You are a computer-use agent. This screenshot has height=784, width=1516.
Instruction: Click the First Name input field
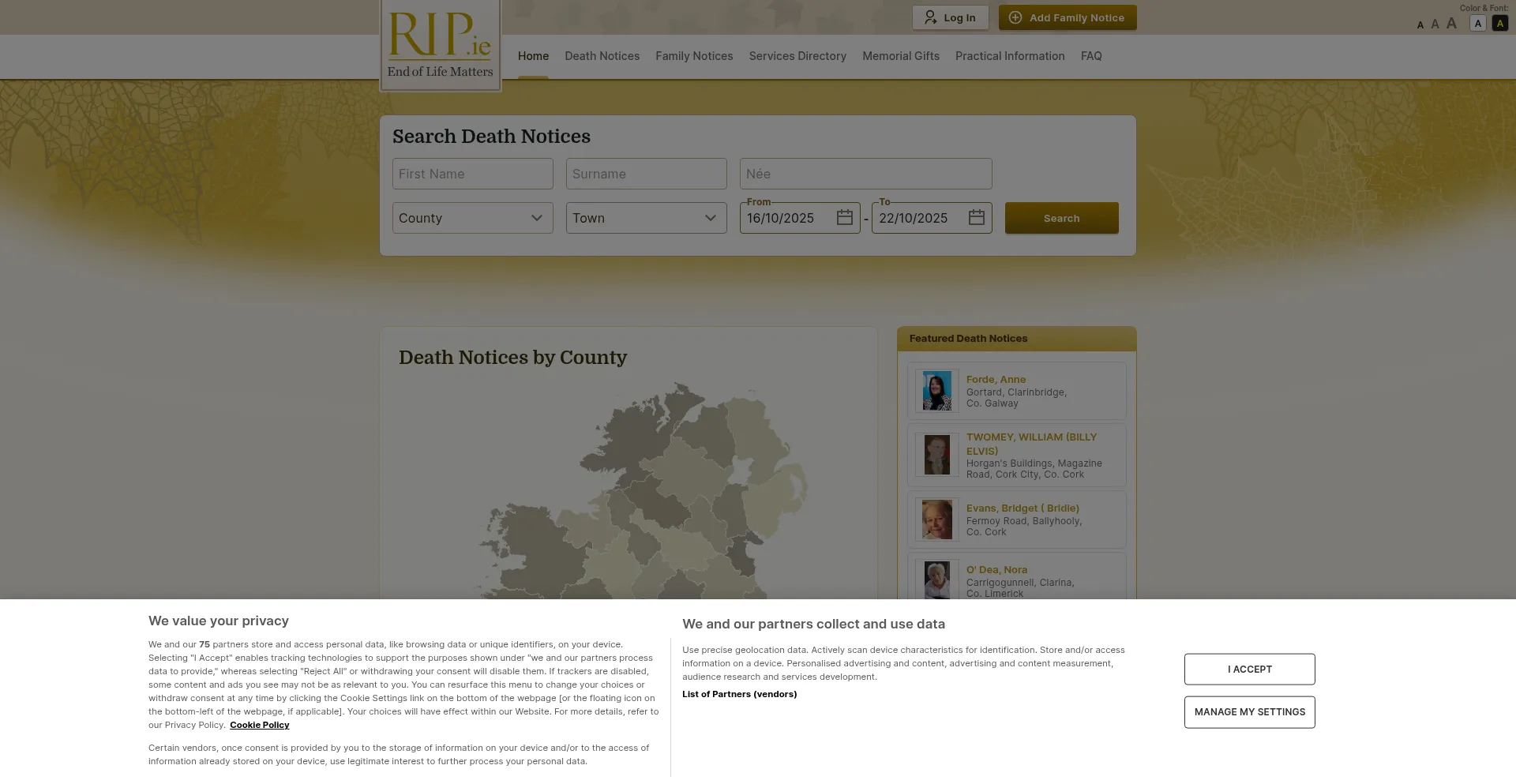(472, 174)
